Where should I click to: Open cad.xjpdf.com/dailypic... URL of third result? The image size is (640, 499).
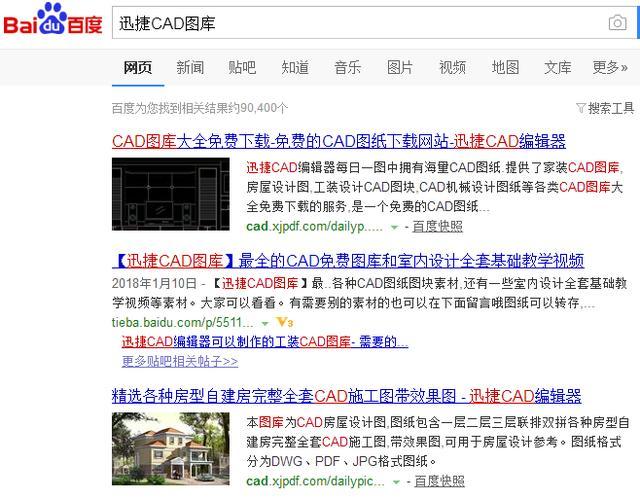316,481
